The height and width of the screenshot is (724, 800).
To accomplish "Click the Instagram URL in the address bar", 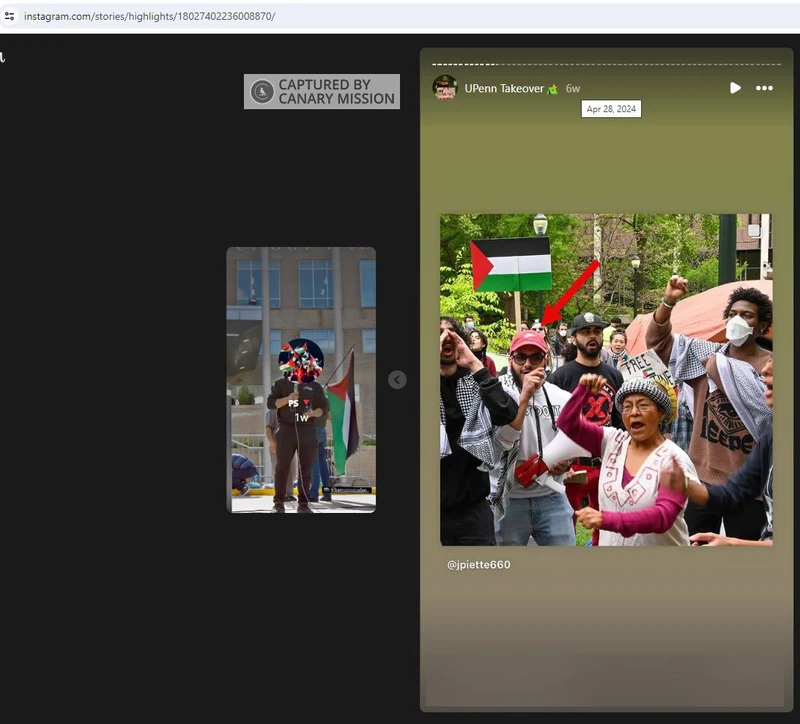I will coord(150,16).
